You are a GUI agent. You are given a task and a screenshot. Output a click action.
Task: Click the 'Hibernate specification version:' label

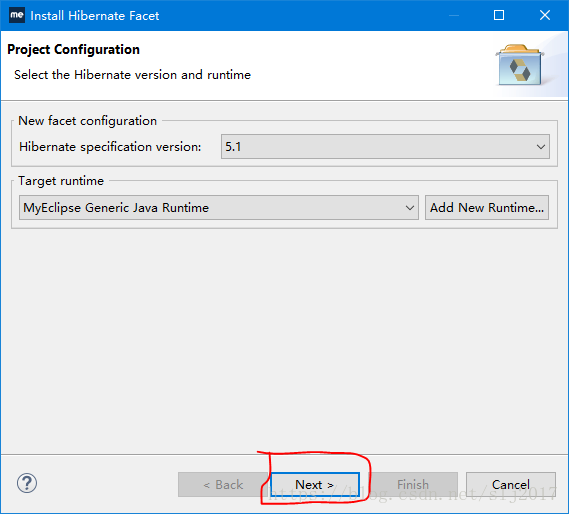[x=110, y=147]
